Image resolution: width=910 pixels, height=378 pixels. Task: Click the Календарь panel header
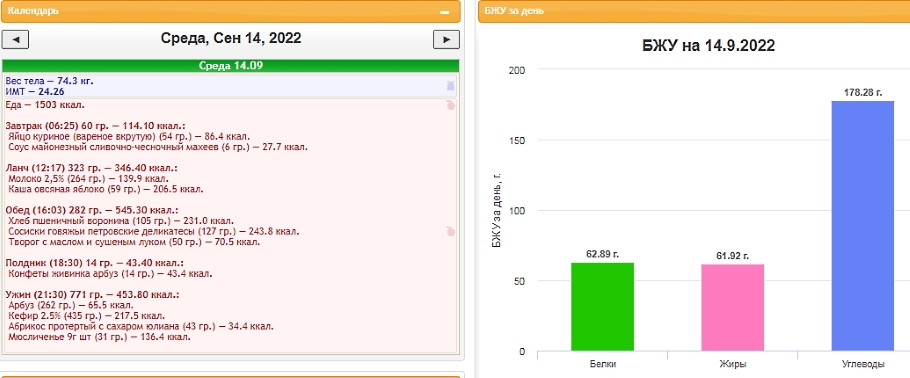(230, 11)
